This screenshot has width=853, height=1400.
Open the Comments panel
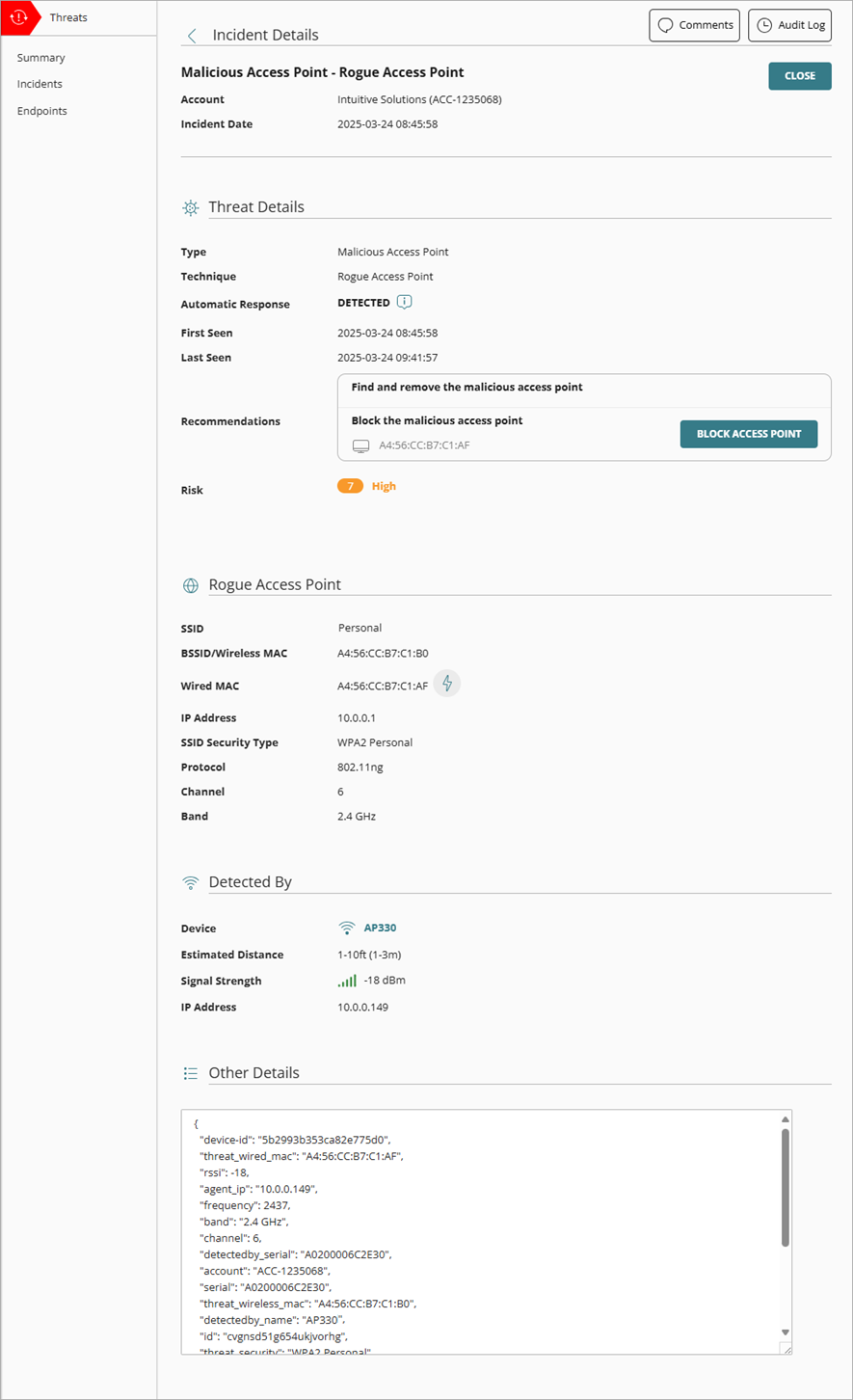coord(694,25)
